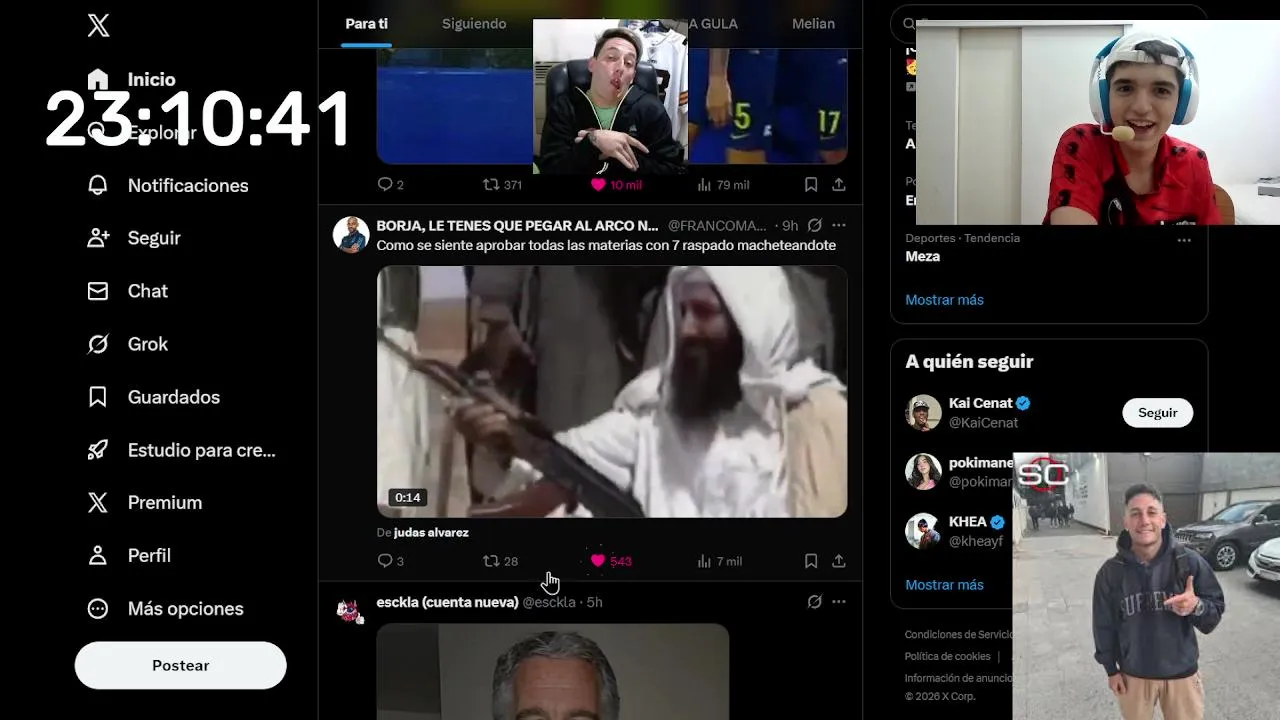Click bell icon next to Notificaciones
This screenshot has width=1280, height=720.
pos(98,185)
